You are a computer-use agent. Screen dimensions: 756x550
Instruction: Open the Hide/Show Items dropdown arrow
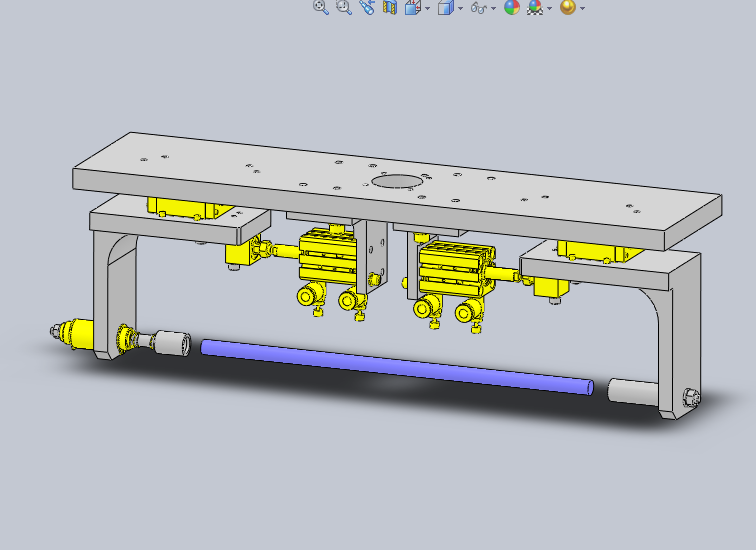pyautogui.click(x=493, y=8)
